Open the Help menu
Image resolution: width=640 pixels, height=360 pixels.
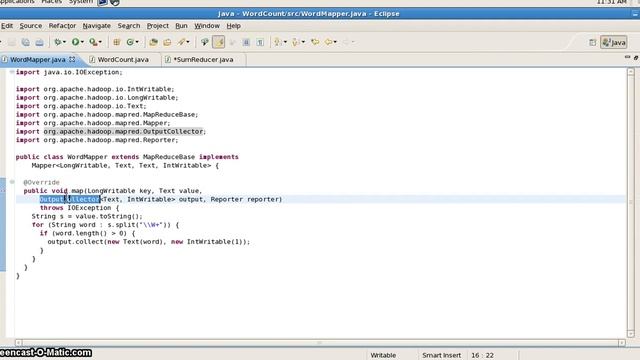[233, 26]
